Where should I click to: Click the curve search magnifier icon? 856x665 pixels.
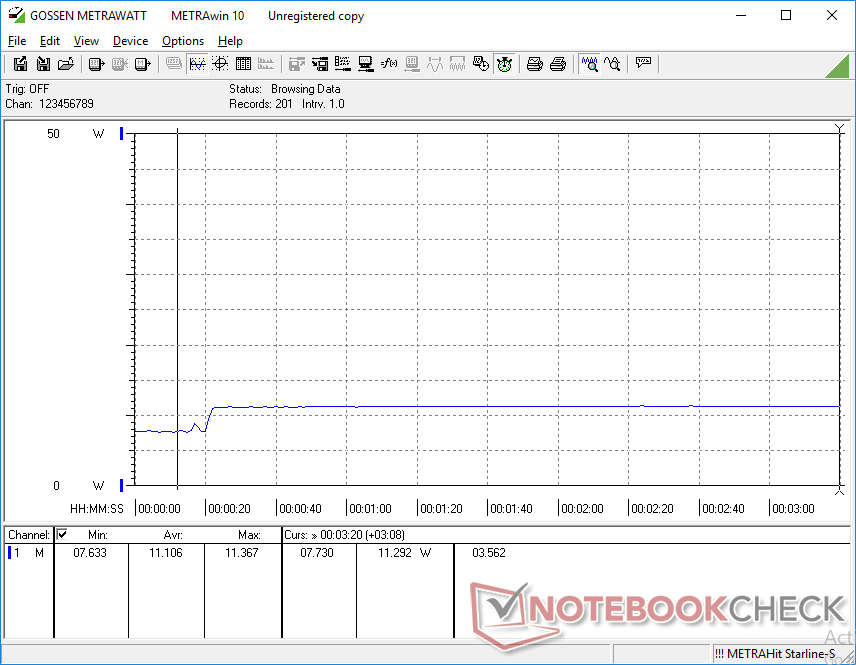pos(613,64)
